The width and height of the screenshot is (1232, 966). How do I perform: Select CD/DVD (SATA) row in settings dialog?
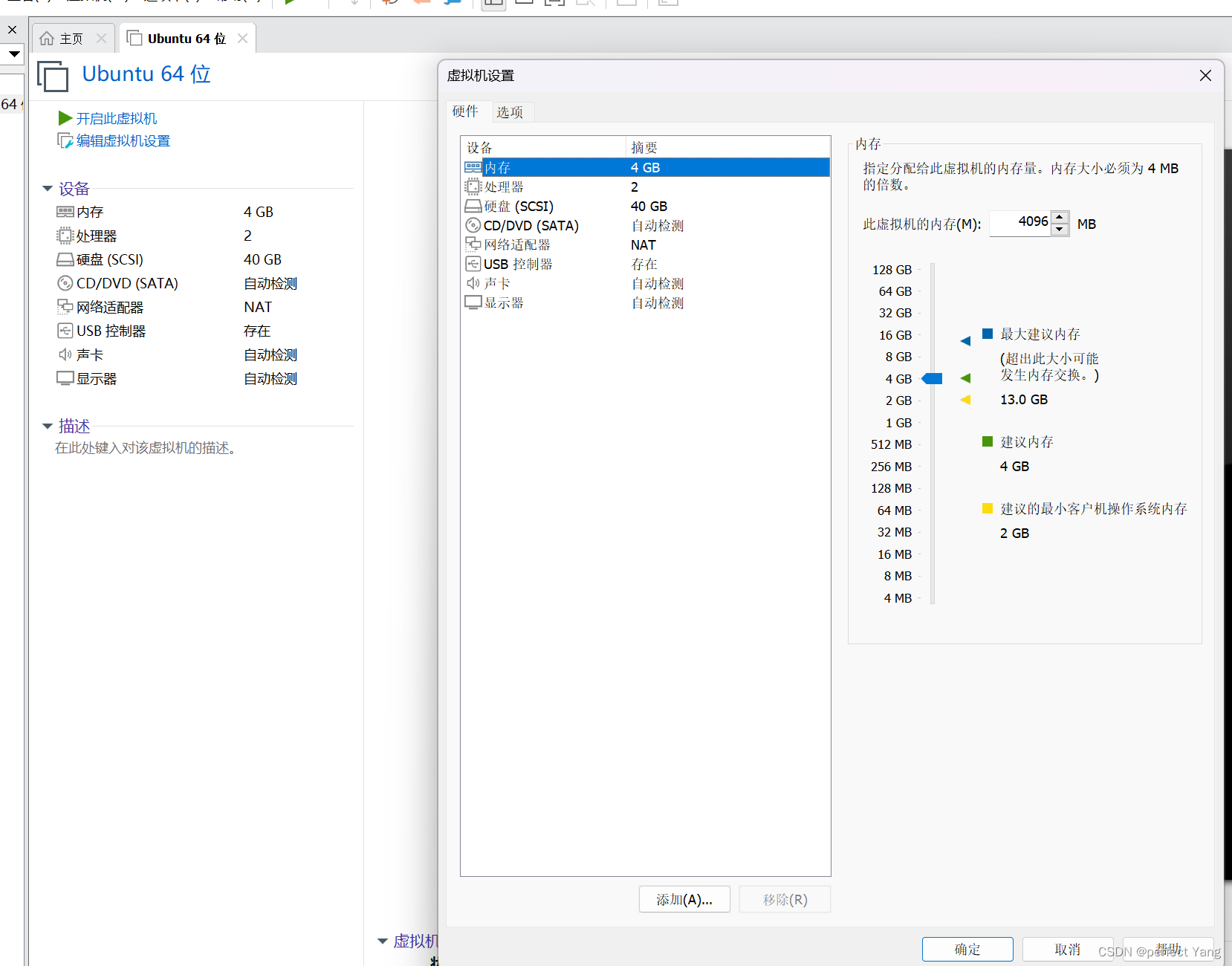pyautogui.click(x=646, y=226)
